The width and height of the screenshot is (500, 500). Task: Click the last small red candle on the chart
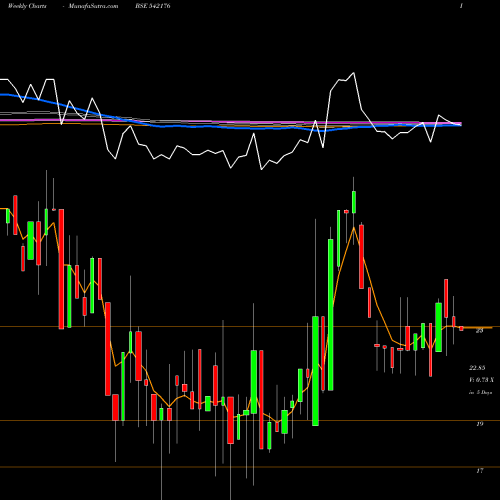(461, 329)
